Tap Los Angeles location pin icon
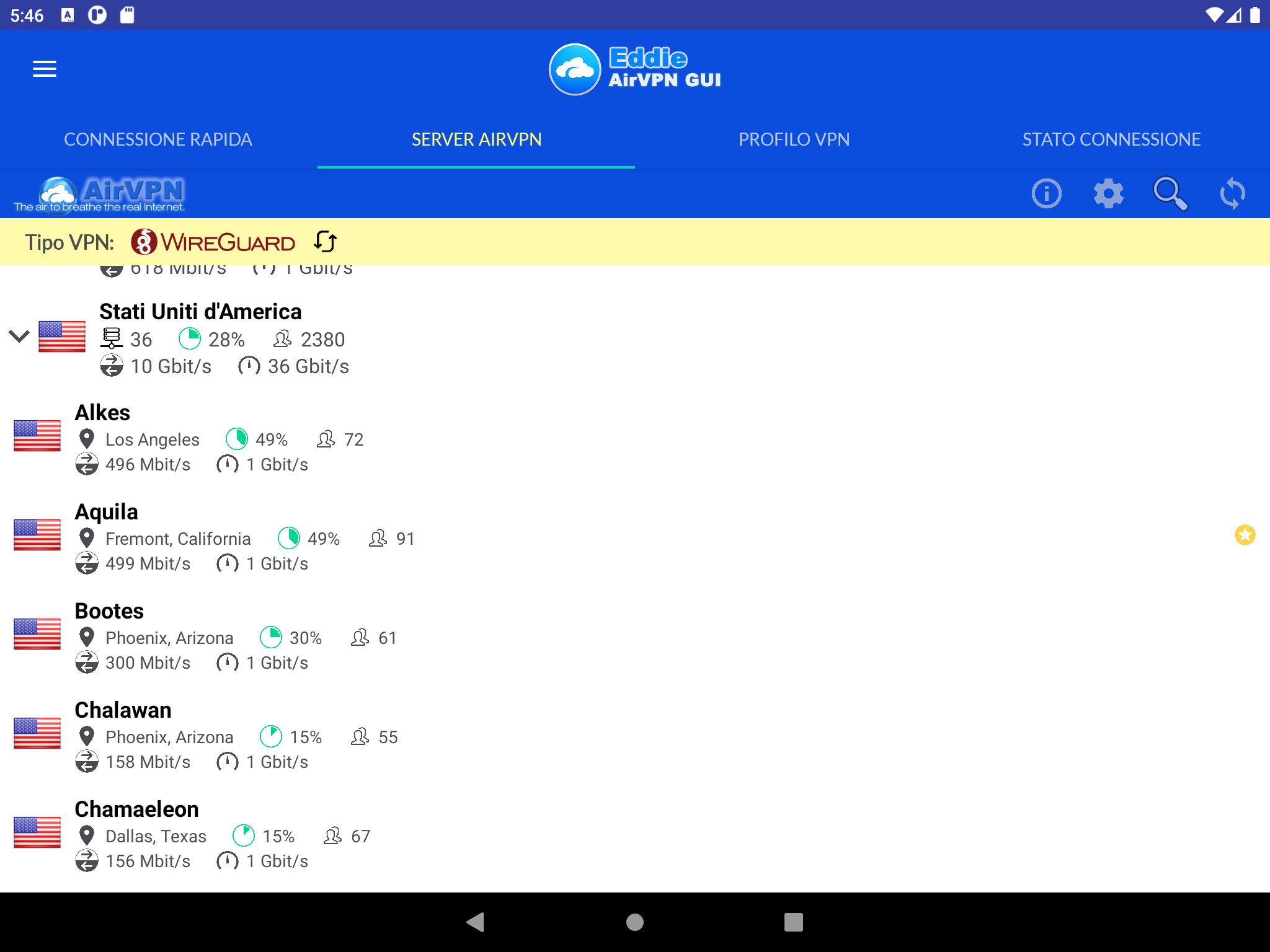This screenshot has height=952, width=1270. (87, 439)
